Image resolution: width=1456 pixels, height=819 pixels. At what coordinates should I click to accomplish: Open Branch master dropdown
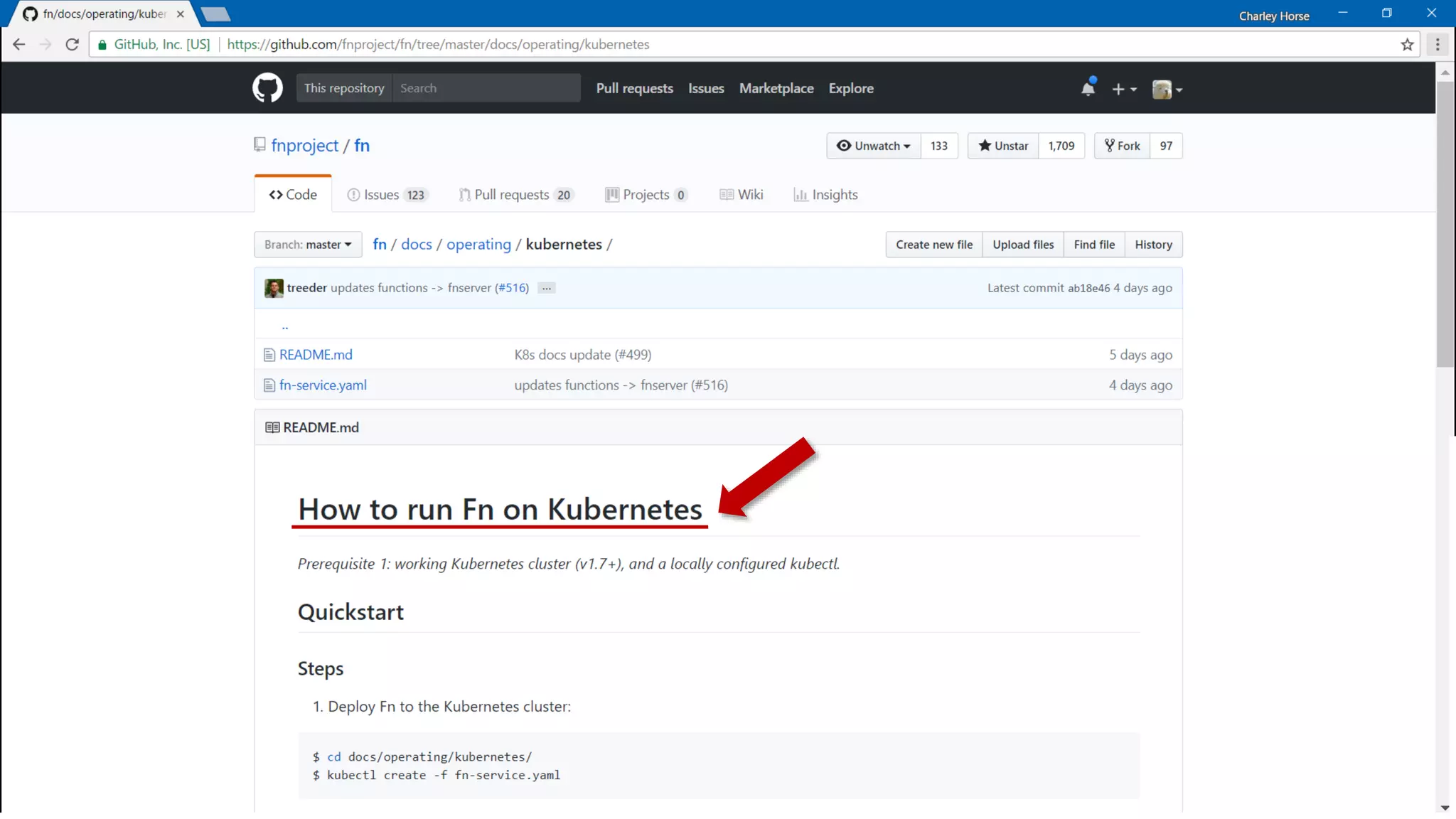pyautogui.click(x=308, y=245)
